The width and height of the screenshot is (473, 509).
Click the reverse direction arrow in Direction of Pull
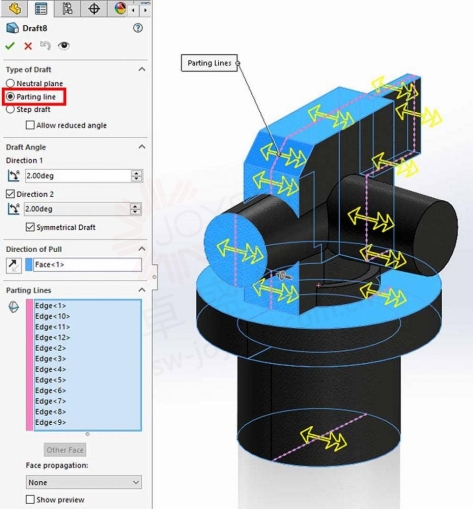point(13,265)
